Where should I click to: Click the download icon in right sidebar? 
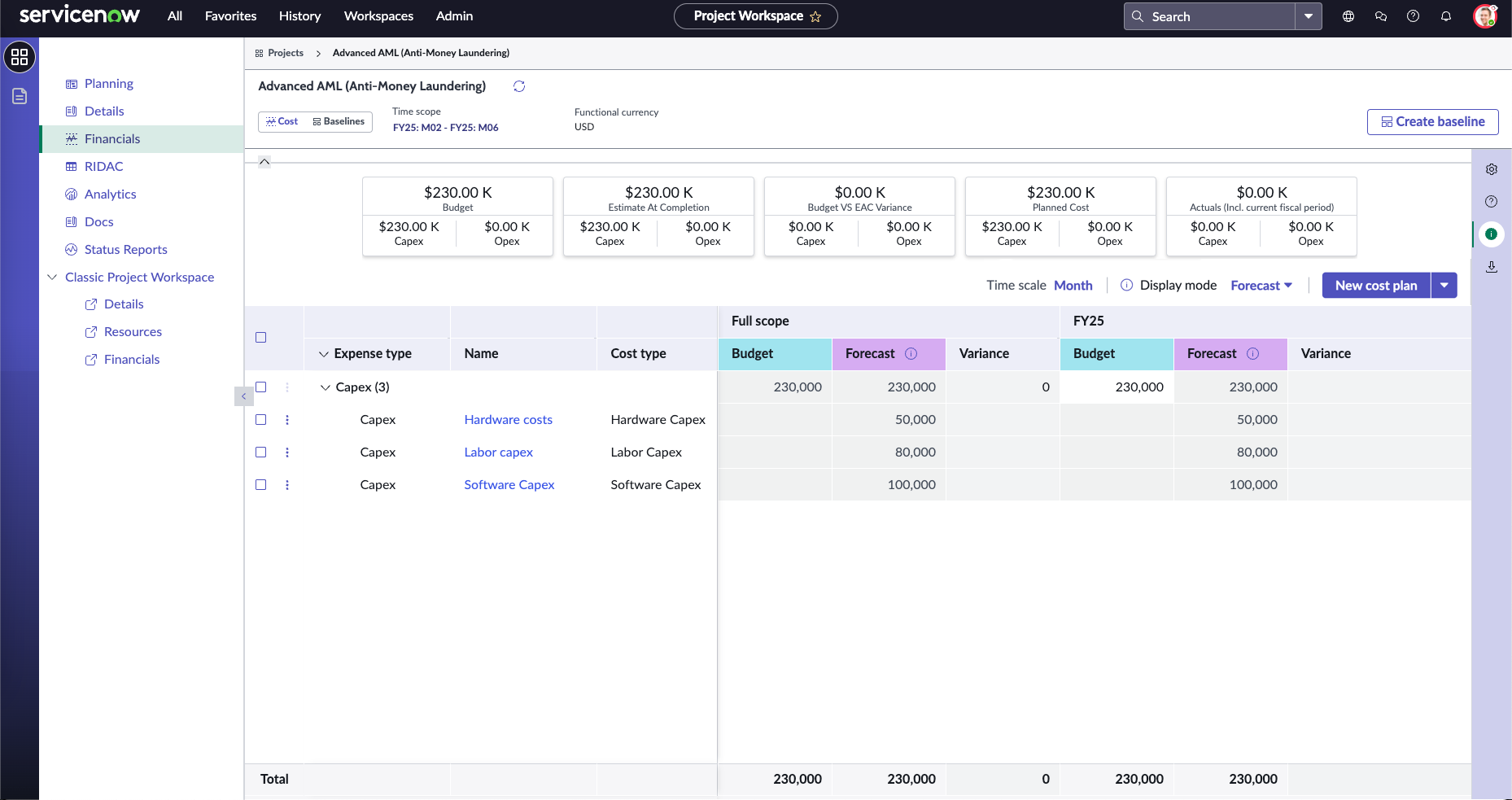1492,267
